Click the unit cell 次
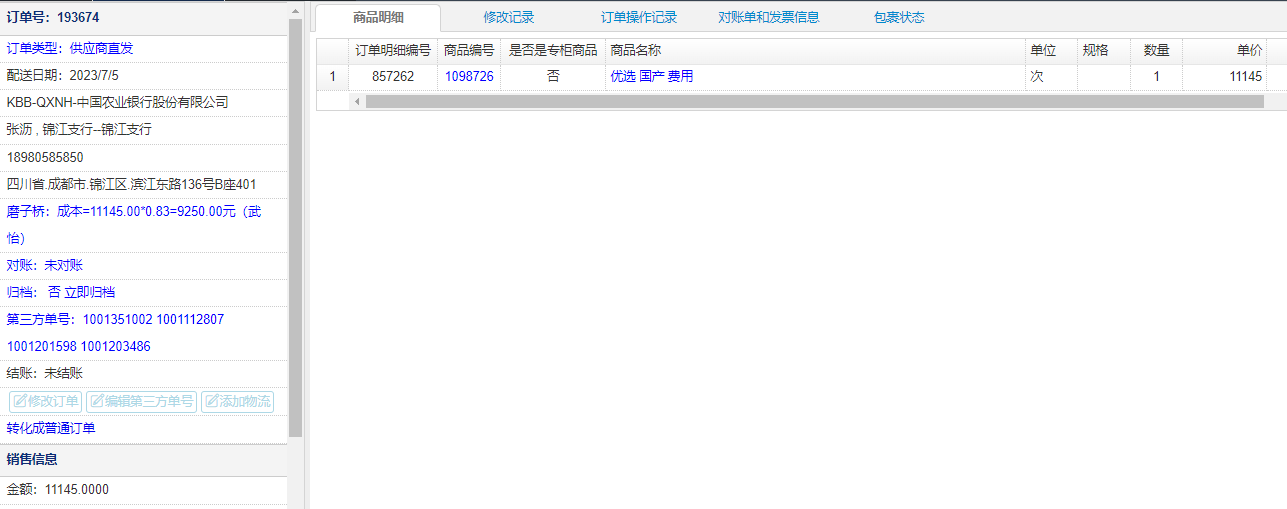Screen dimensions: 1287x509 click(1051, 76)
